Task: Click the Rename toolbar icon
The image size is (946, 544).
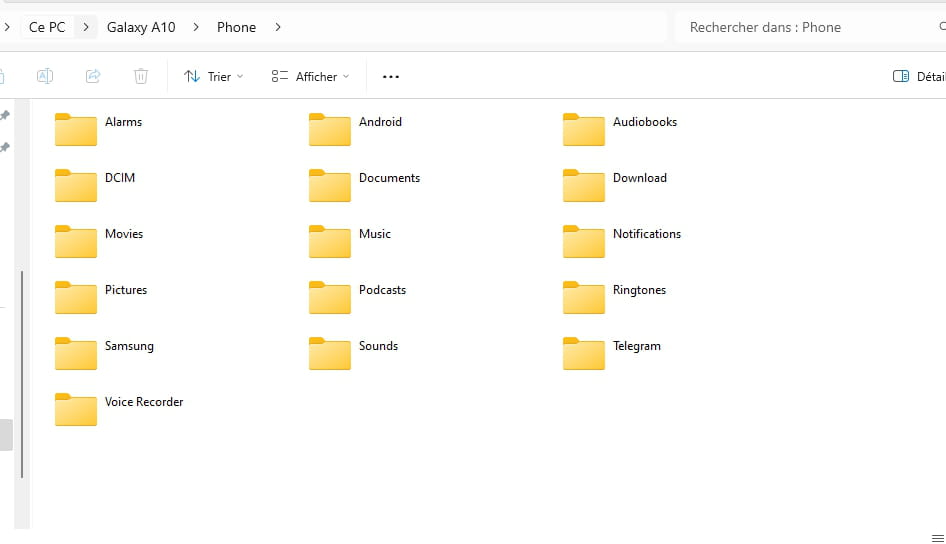Action: (45, 76)
